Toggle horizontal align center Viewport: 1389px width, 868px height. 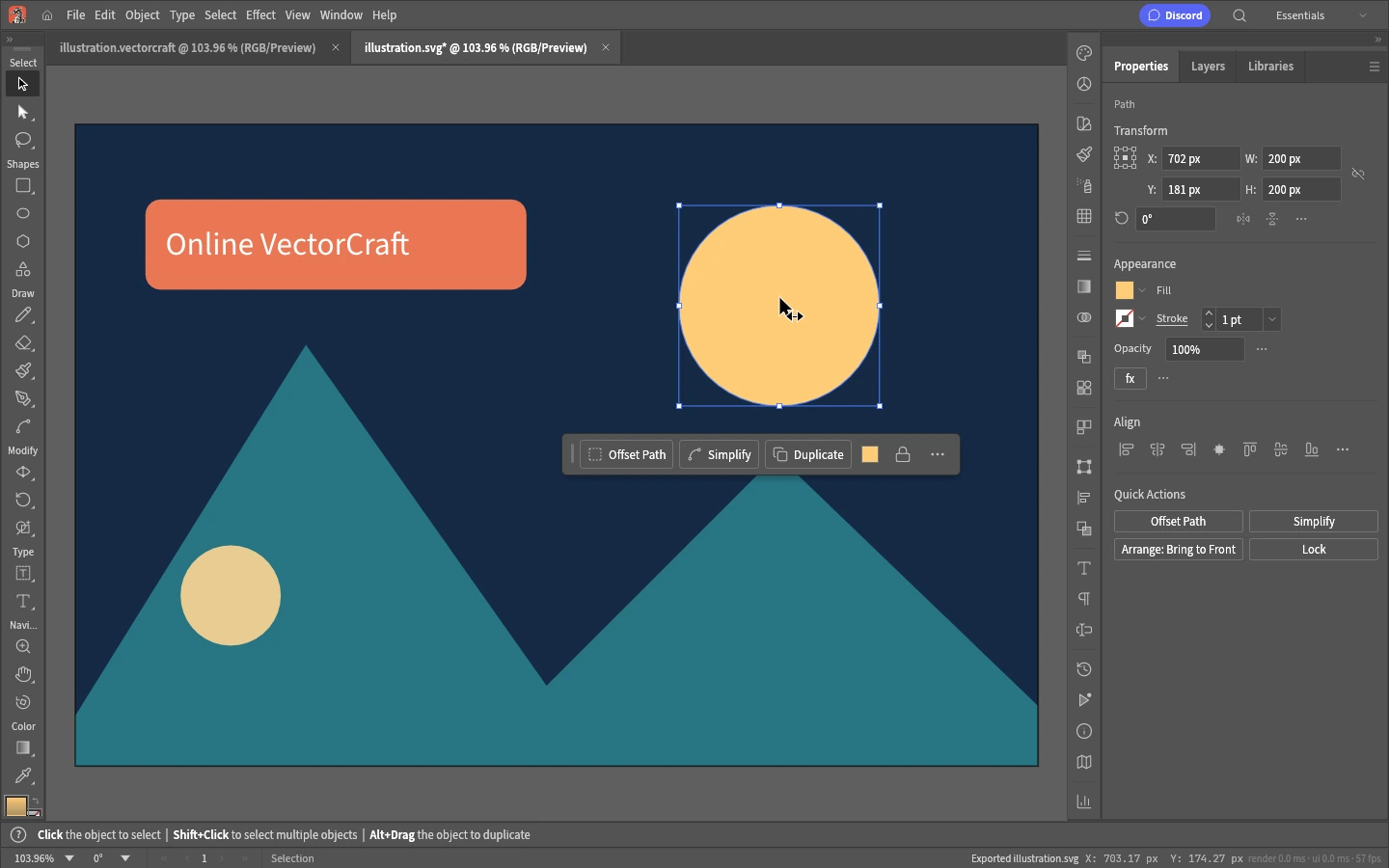(1157, 449)
